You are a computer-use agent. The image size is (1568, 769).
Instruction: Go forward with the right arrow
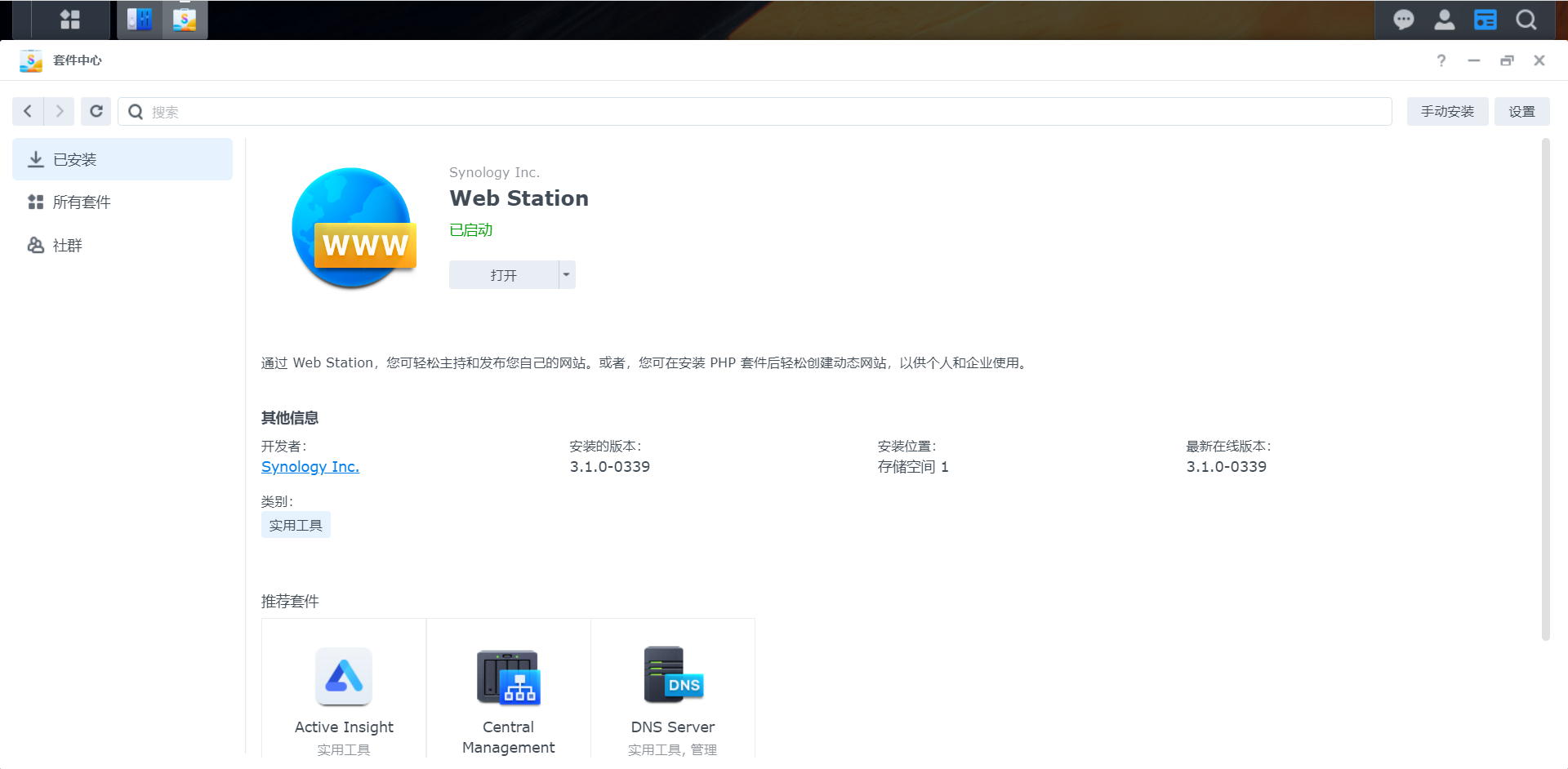pos(59,111)
